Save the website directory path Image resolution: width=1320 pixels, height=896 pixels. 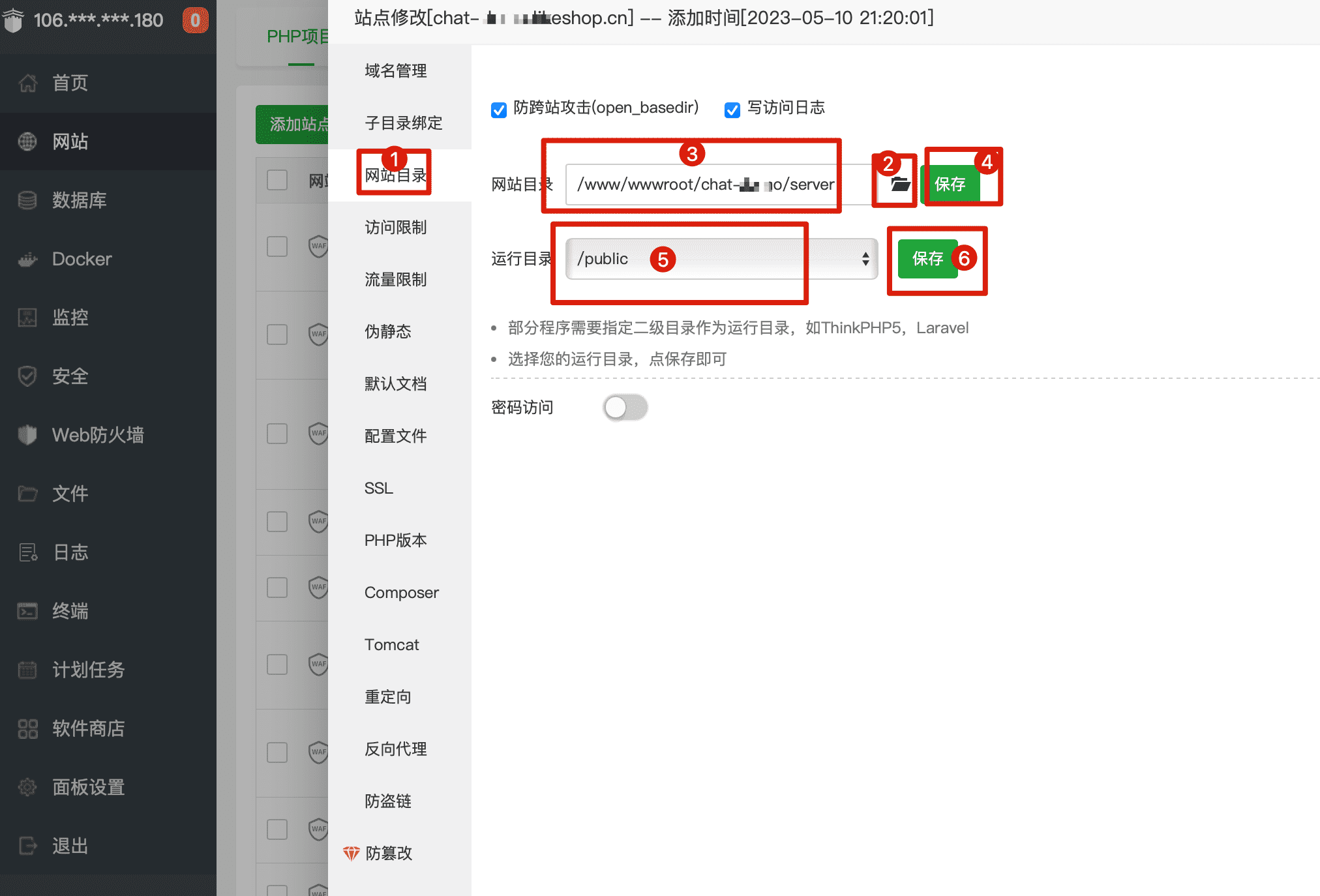[x=950, y=185]
